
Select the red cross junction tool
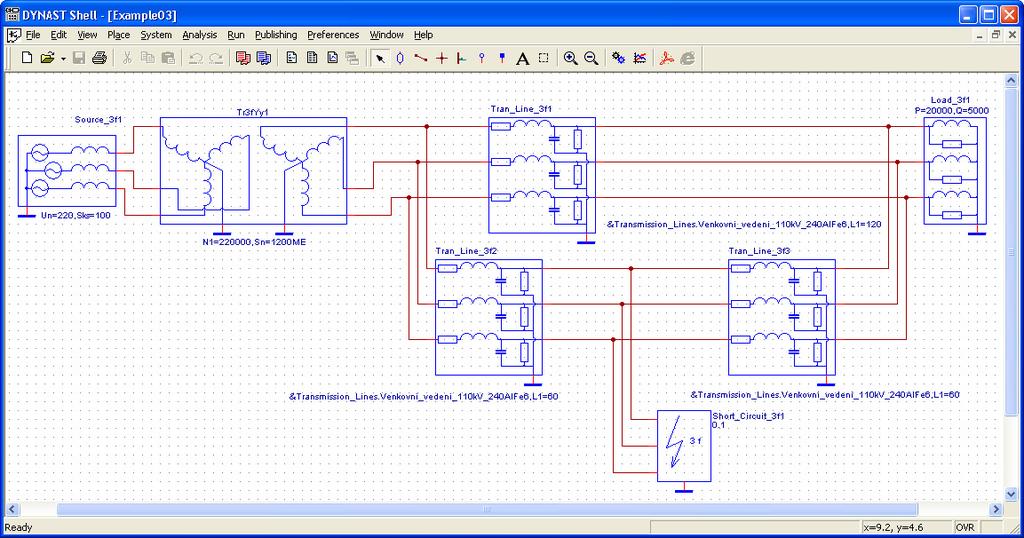[x=441, y=58]
